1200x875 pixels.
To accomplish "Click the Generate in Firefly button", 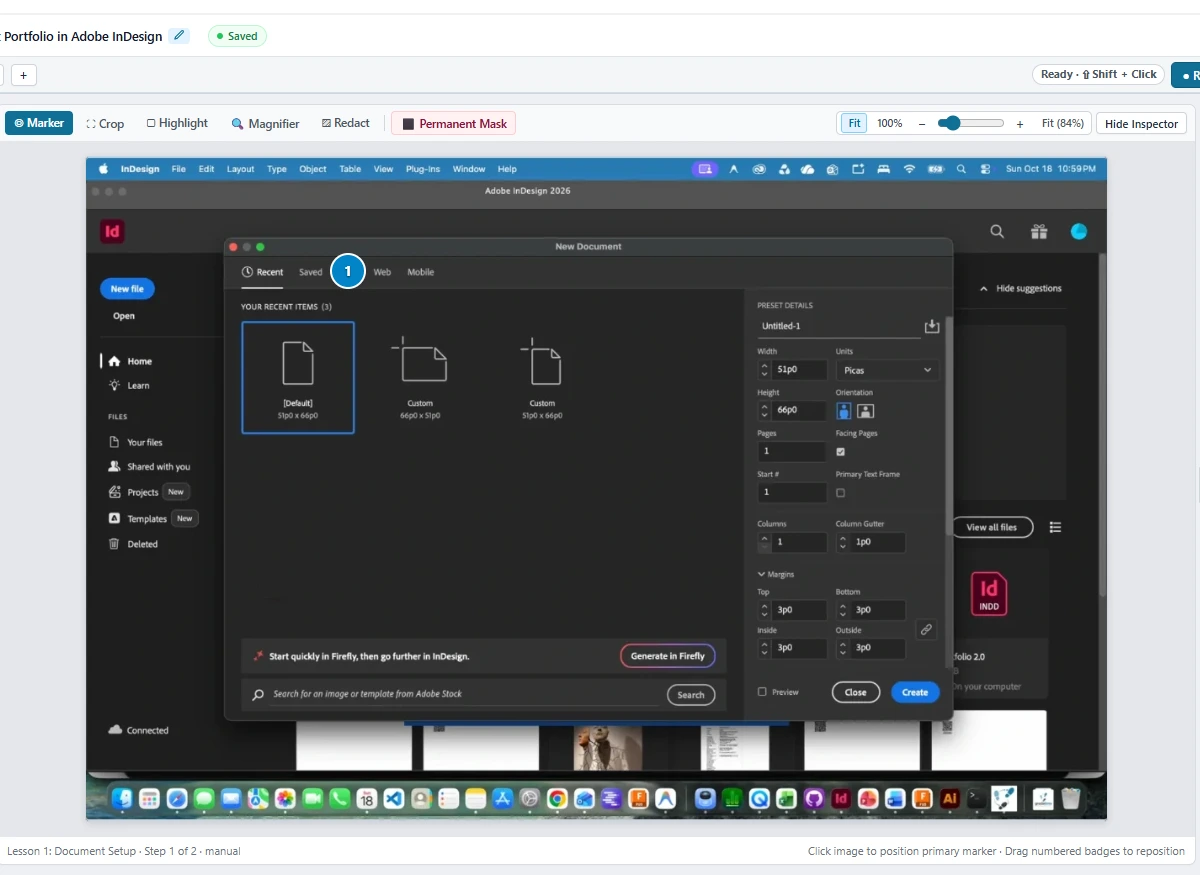I will pyautogui.click(x=668, y=656).
